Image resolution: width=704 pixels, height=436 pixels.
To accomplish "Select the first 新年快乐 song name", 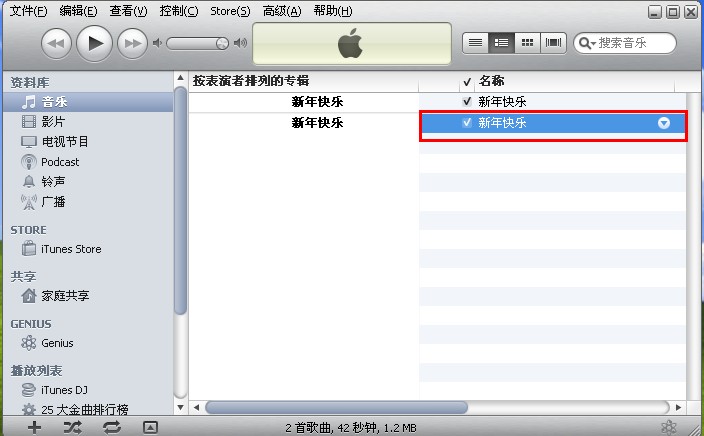I will click(x=502, y=102).
